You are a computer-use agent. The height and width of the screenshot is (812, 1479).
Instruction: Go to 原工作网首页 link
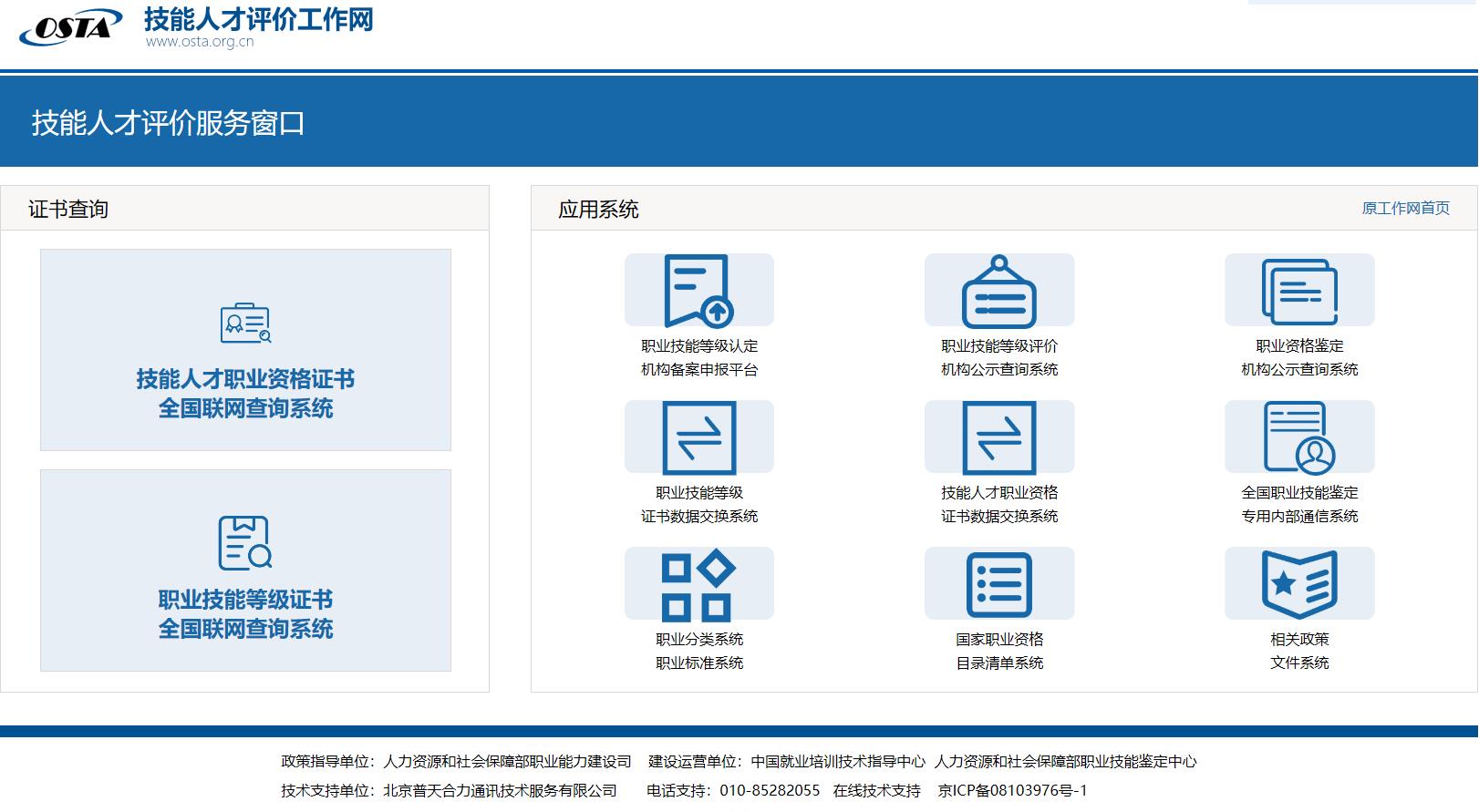pyautogui.click(x=1405, y=209)
